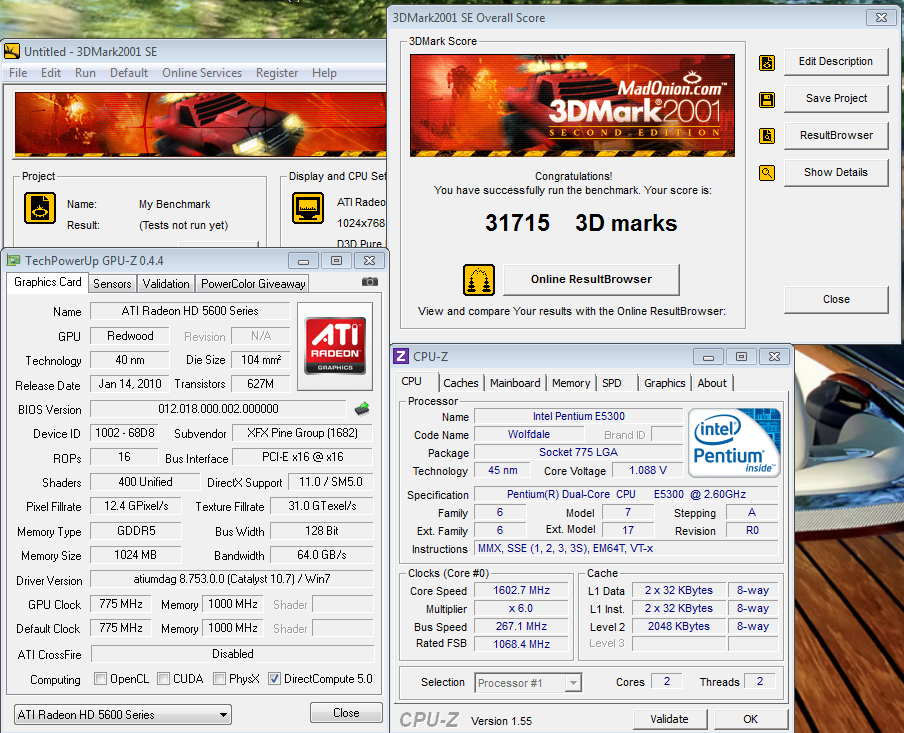Viewport: 904px width, 733px height.
Task: Minimize the GPU-Z window
Action: pos(303,261)
